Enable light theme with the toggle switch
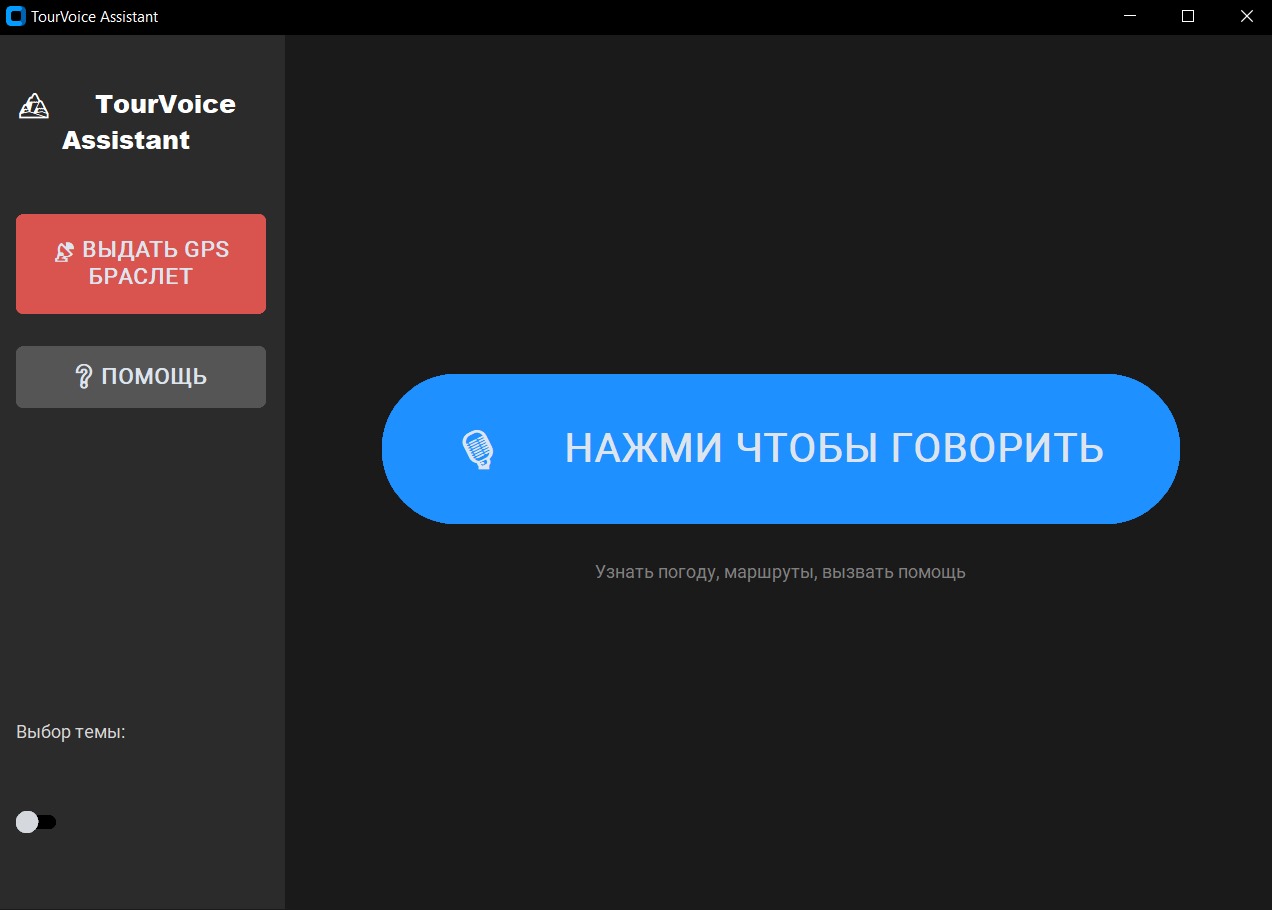Image resolution: width=1272 pixels, height=910 pixels. pos(36,821)
